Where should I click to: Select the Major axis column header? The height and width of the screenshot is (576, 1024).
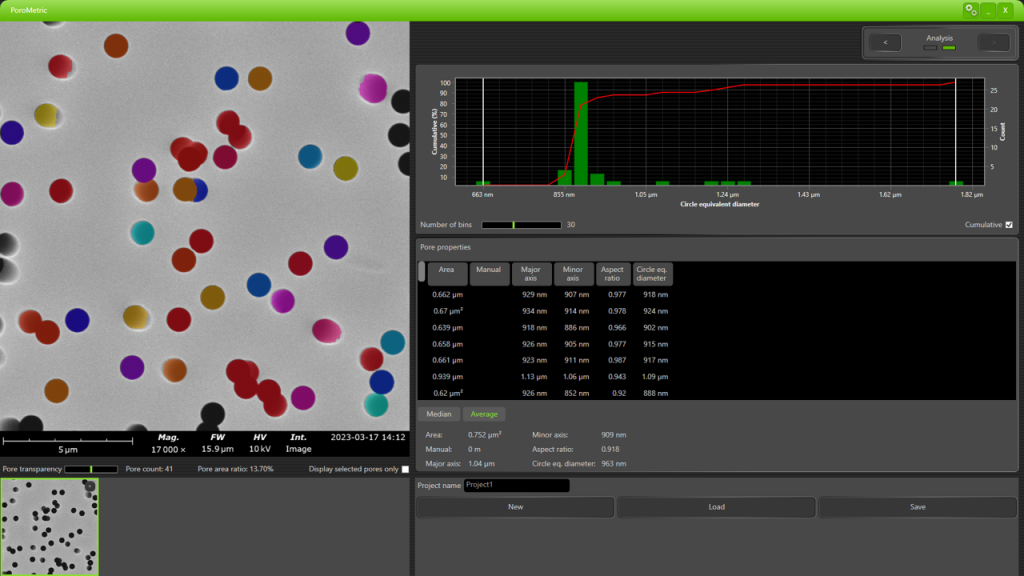point(532,273)
